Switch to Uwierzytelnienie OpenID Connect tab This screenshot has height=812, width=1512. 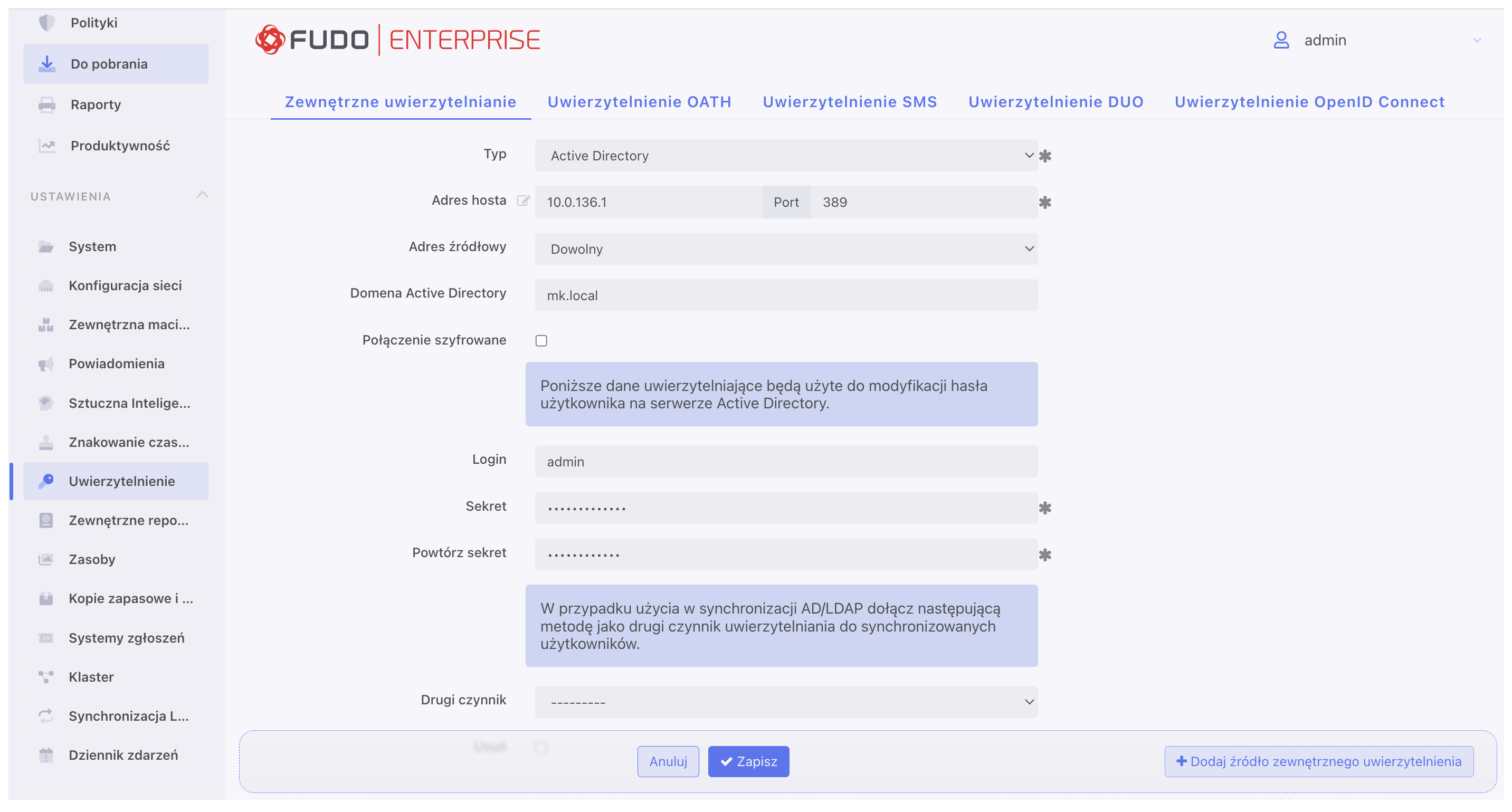[x=1309, y=102]
